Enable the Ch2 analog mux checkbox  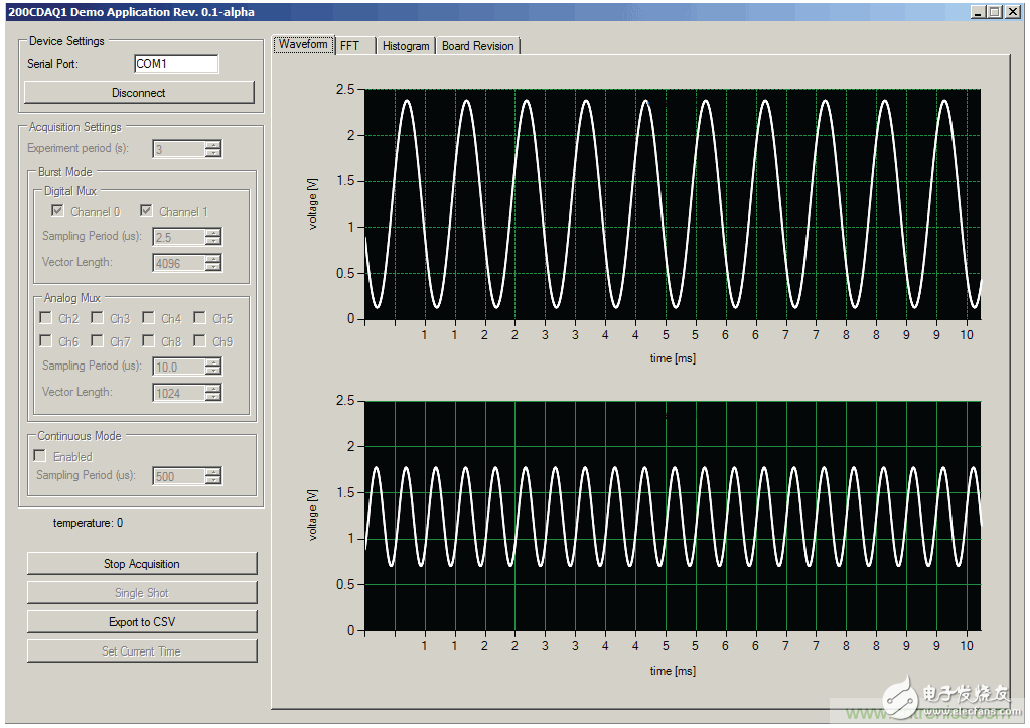click(46, 318)
